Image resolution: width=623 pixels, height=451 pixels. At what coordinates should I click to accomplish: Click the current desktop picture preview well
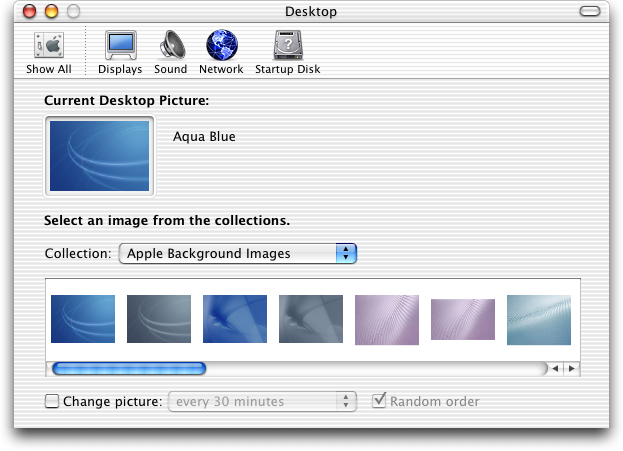click(x=99, y=156)
